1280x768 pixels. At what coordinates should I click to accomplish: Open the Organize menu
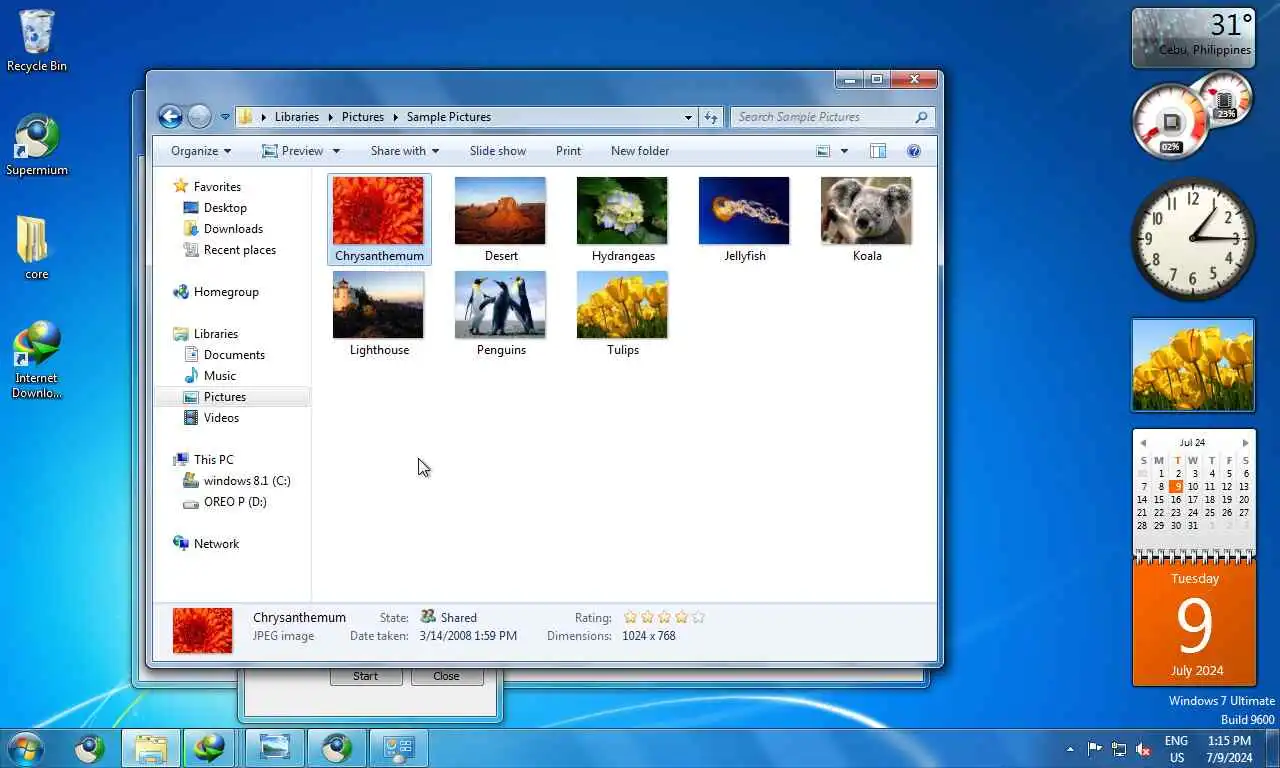click(201, 151)
